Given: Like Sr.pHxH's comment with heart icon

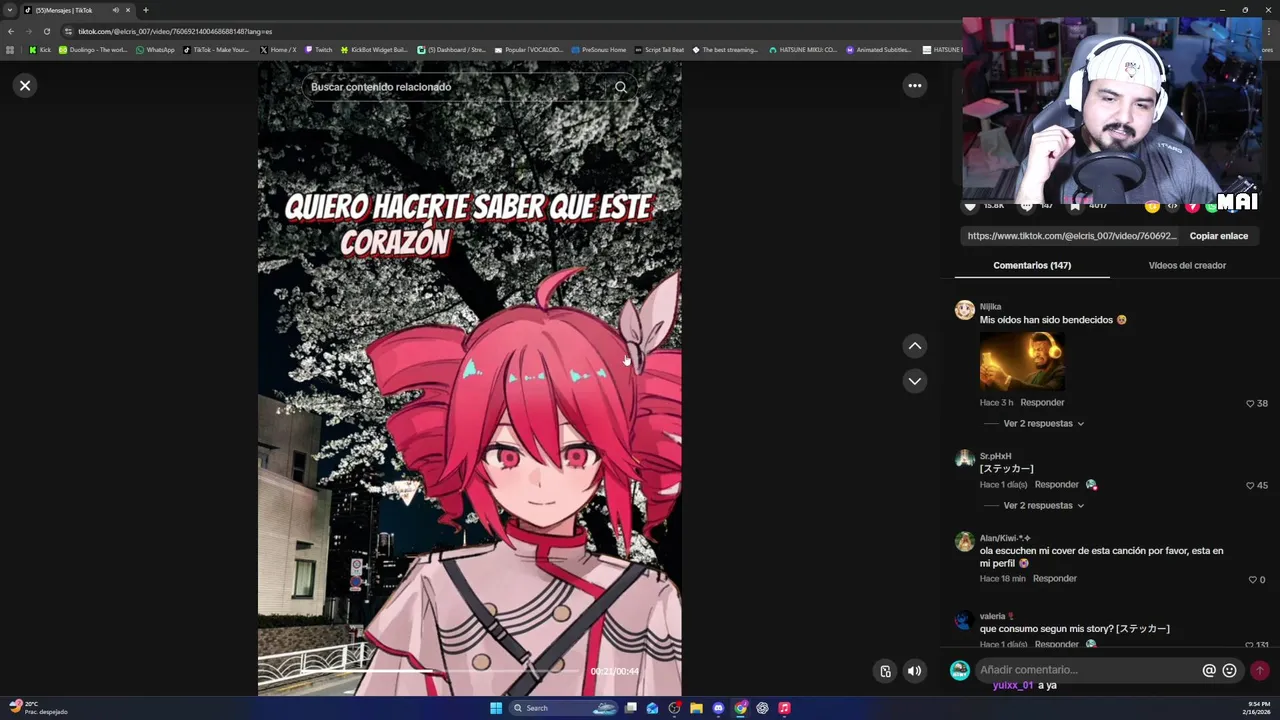Looking at the screenshot, I should (x=1250, y=486).
